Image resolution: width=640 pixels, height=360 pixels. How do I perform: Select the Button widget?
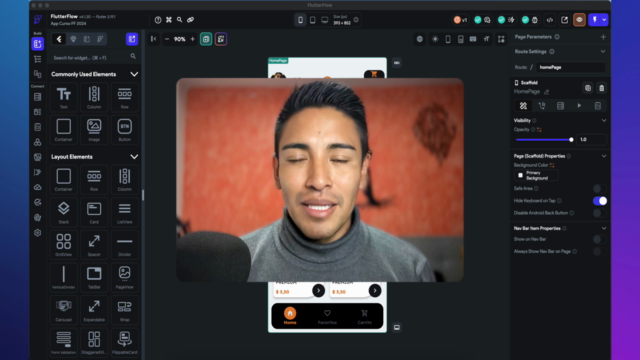[x=124, y=130]
